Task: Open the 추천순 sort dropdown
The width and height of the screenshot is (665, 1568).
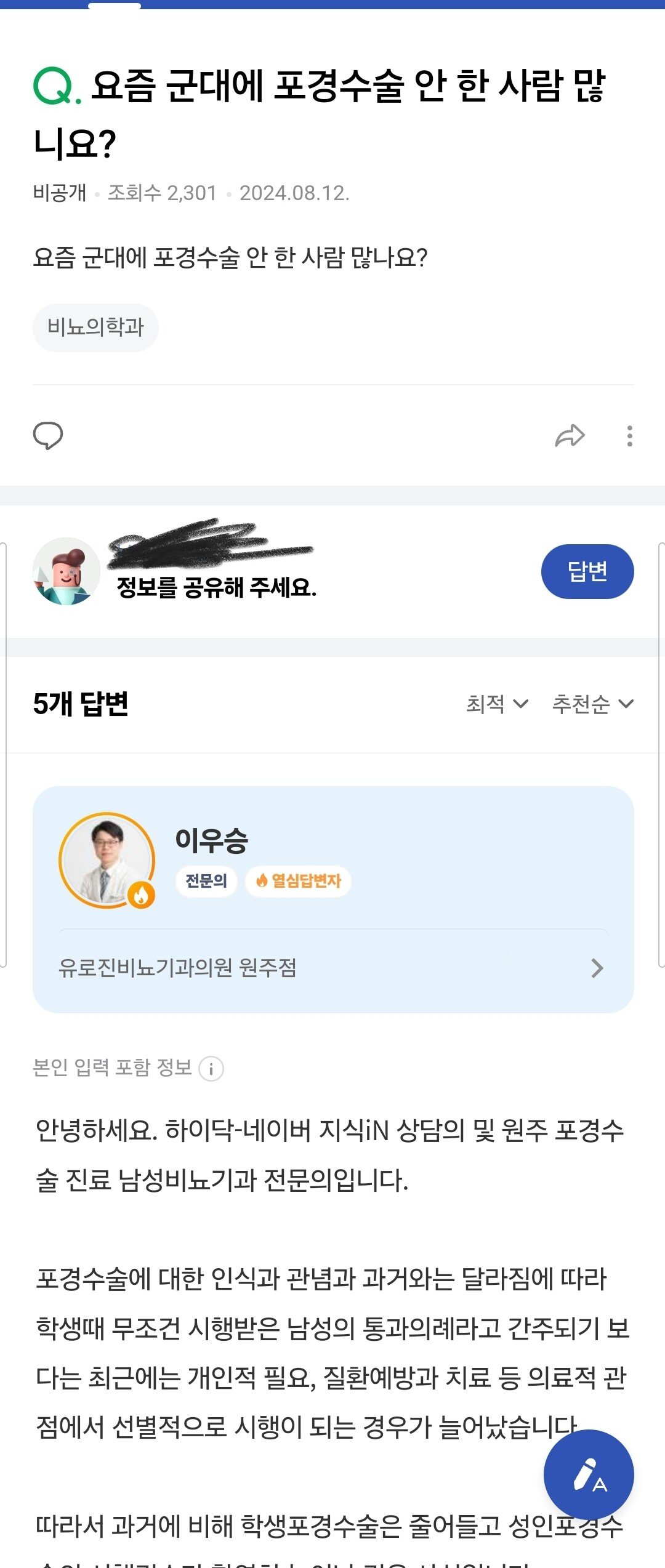Action: coord(592,704)
